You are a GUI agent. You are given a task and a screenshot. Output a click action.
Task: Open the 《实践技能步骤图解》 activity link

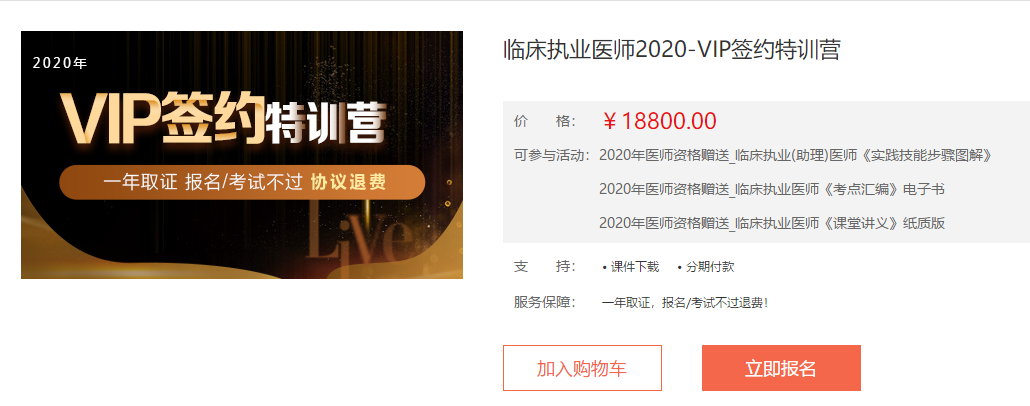click(x=795, y=156)
